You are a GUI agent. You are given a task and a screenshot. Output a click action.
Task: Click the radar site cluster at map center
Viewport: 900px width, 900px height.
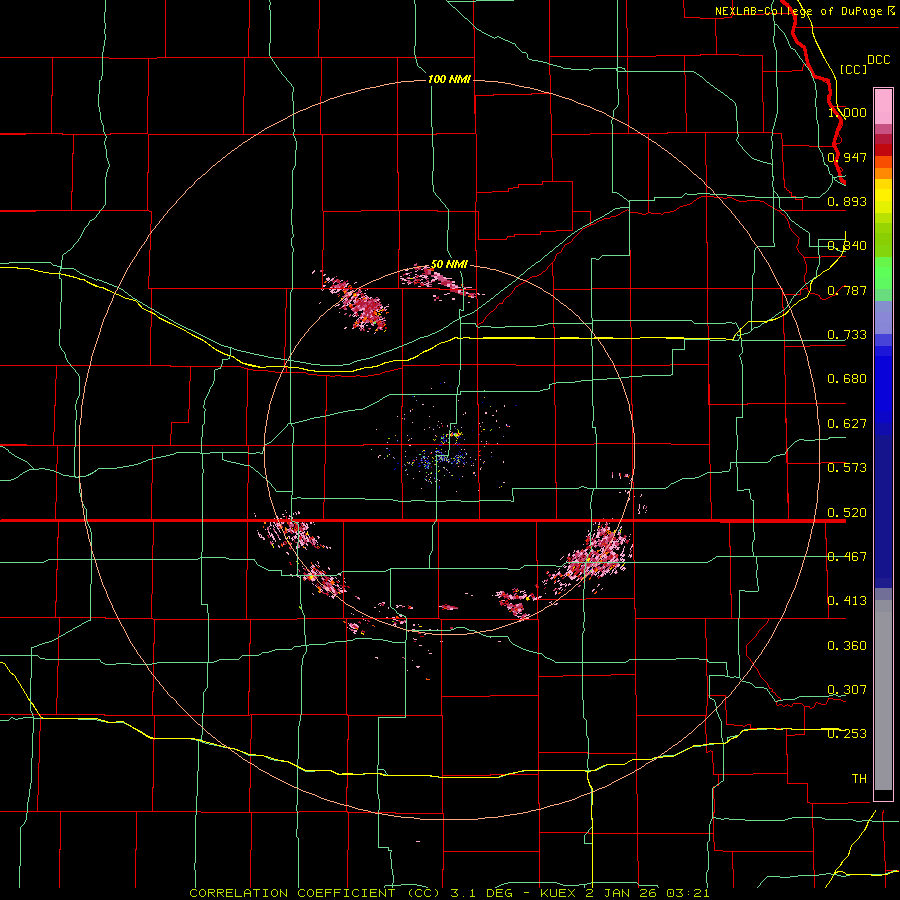(445, 451)
